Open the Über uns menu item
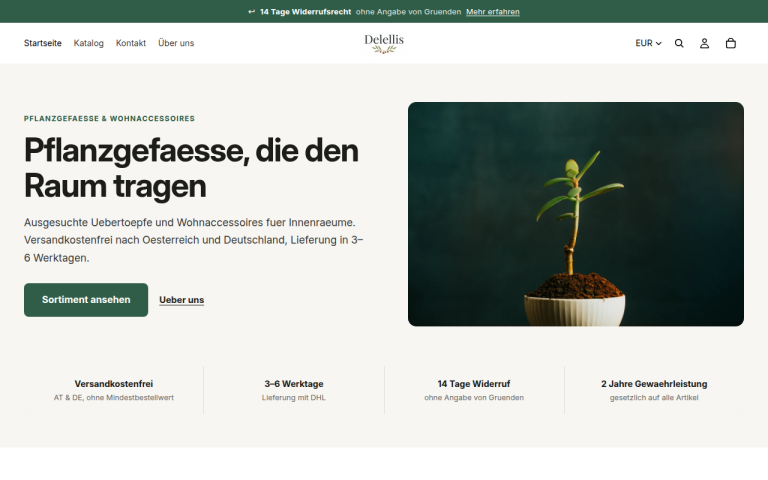The height and width of the screenshot is (480, 768). tap(176, 43)
